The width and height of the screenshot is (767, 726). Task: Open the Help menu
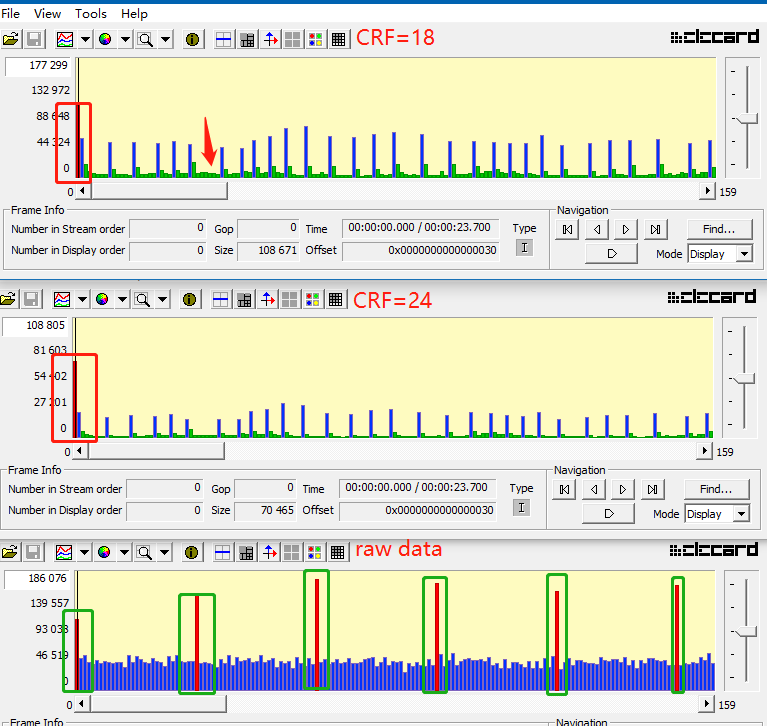(135, 14)
